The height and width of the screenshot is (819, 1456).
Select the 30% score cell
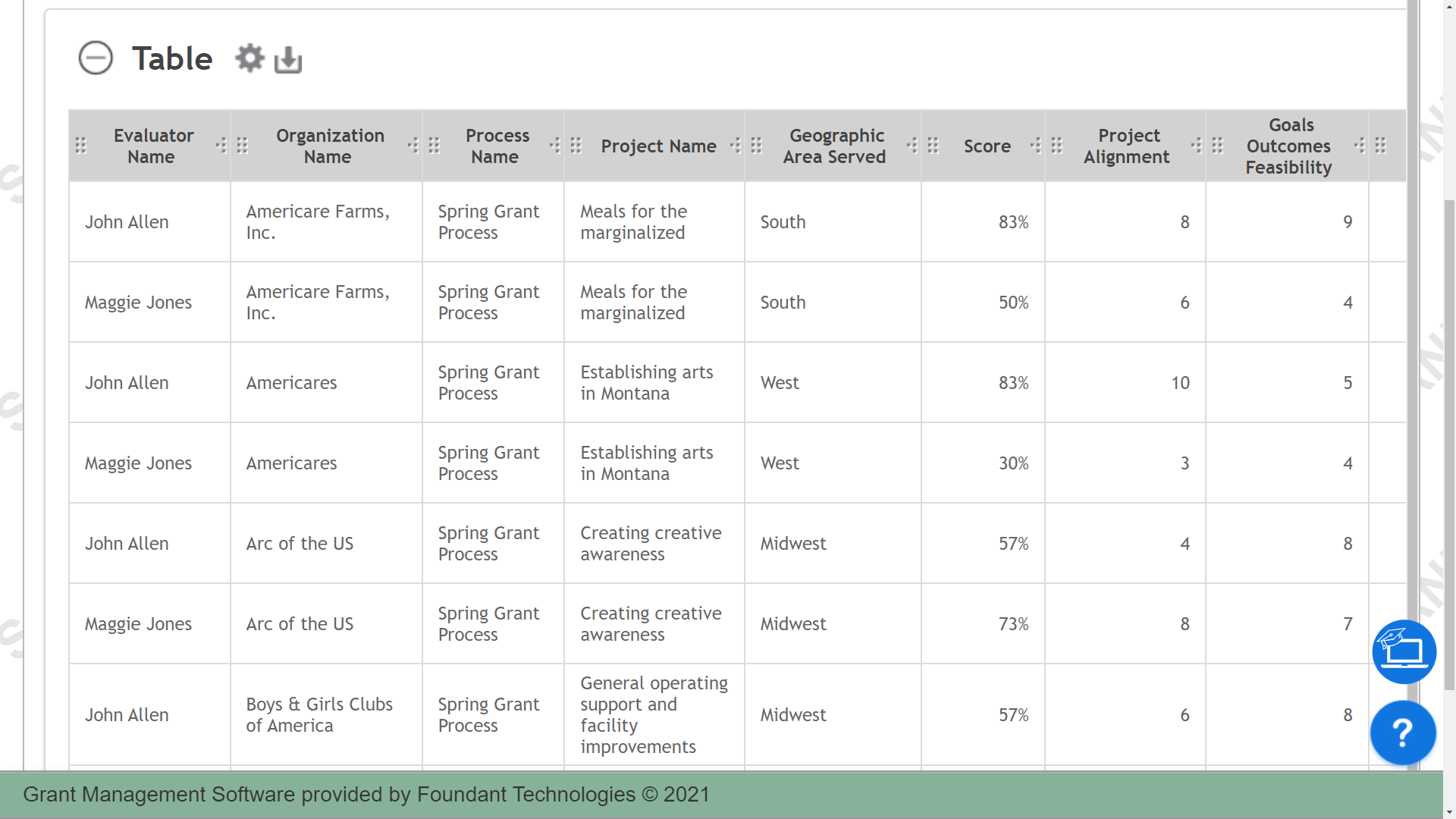[x=983, y=463]
